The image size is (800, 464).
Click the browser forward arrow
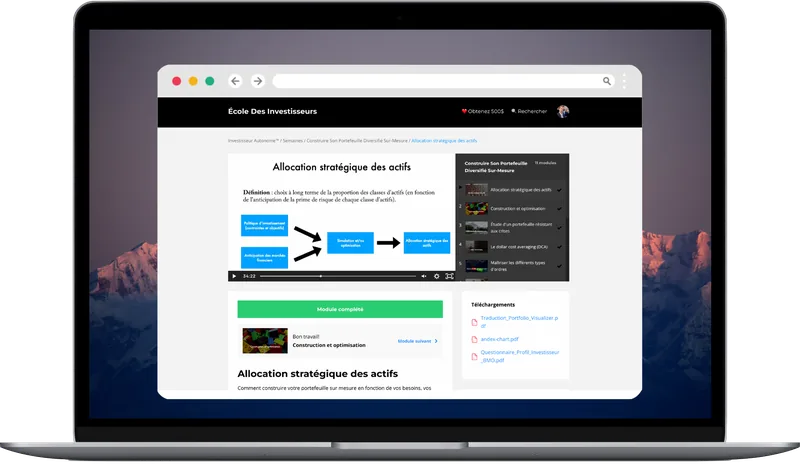(258, 81)
